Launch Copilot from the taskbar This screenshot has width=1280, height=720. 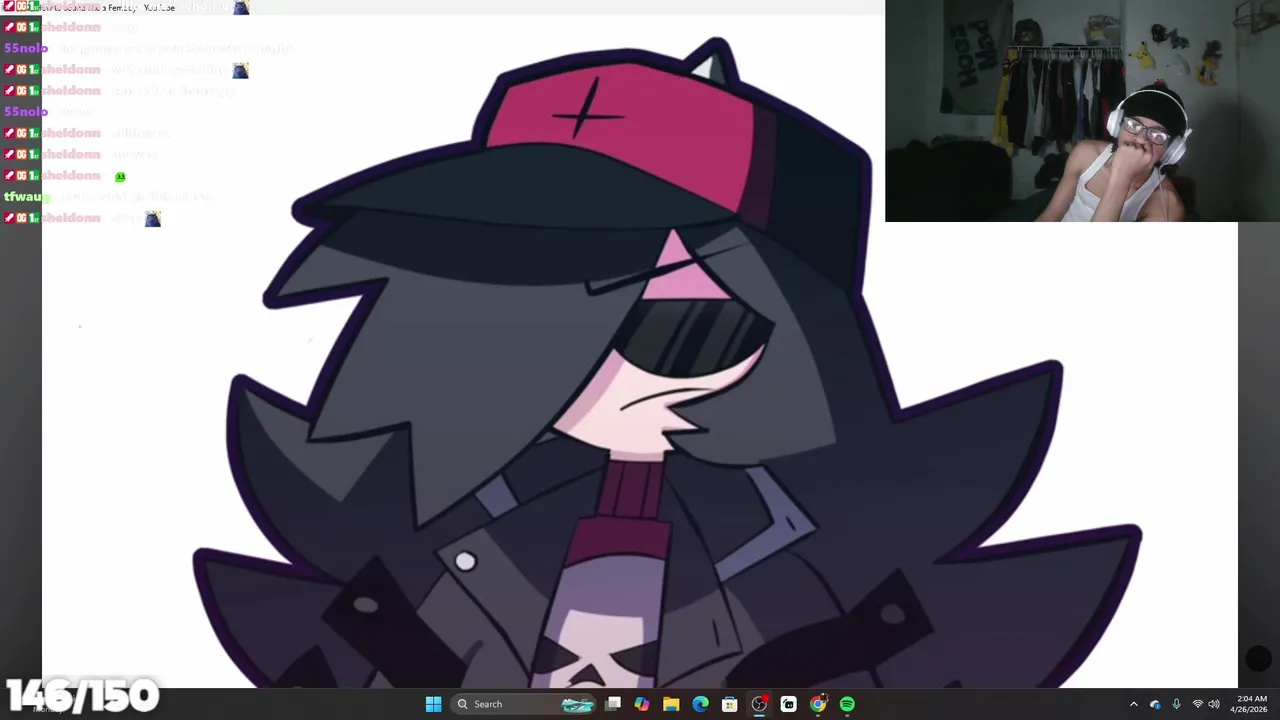click(x=642, y=704)
